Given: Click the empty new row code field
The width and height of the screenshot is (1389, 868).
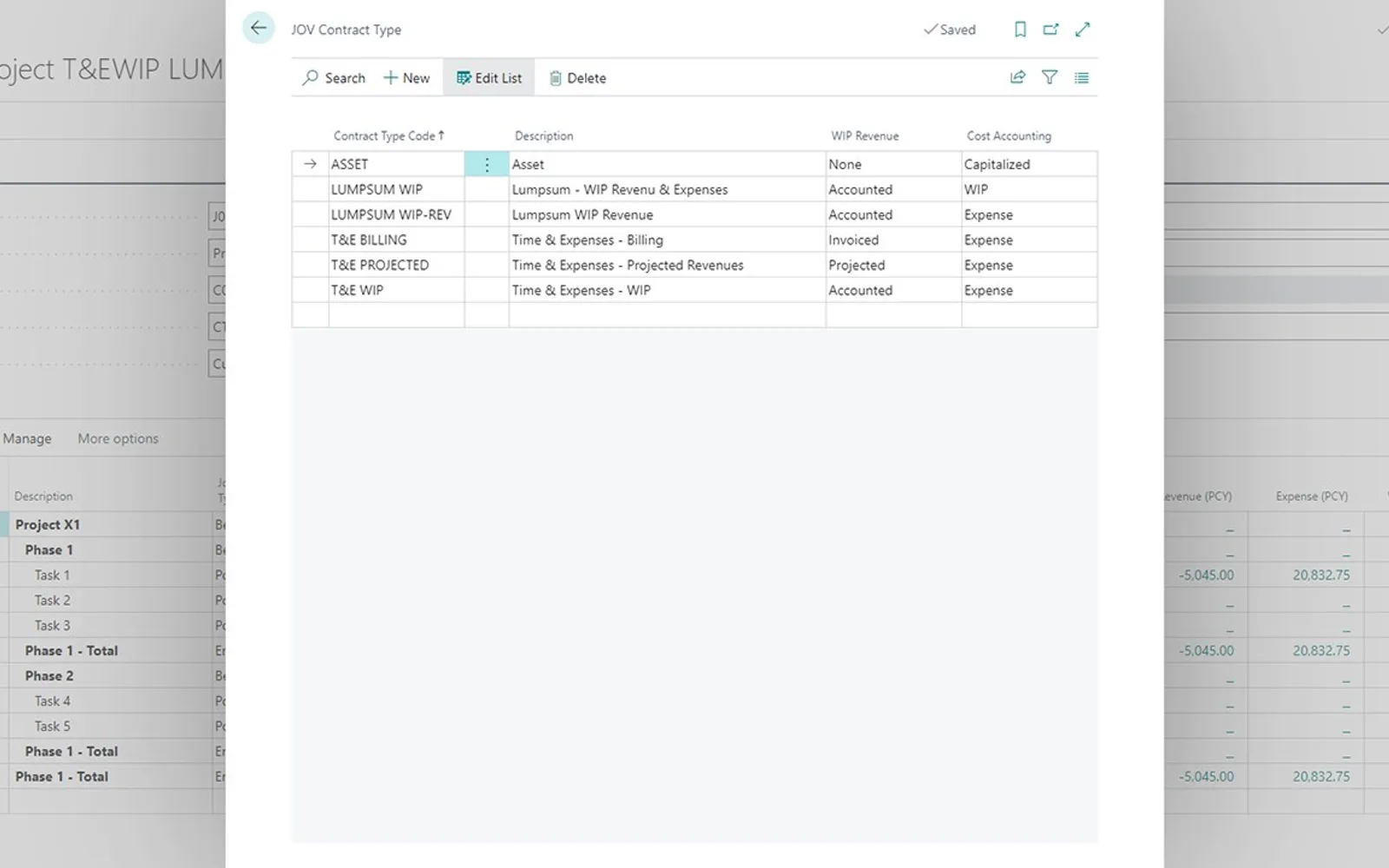Looking at the screenshot, I should pos(396,315).
